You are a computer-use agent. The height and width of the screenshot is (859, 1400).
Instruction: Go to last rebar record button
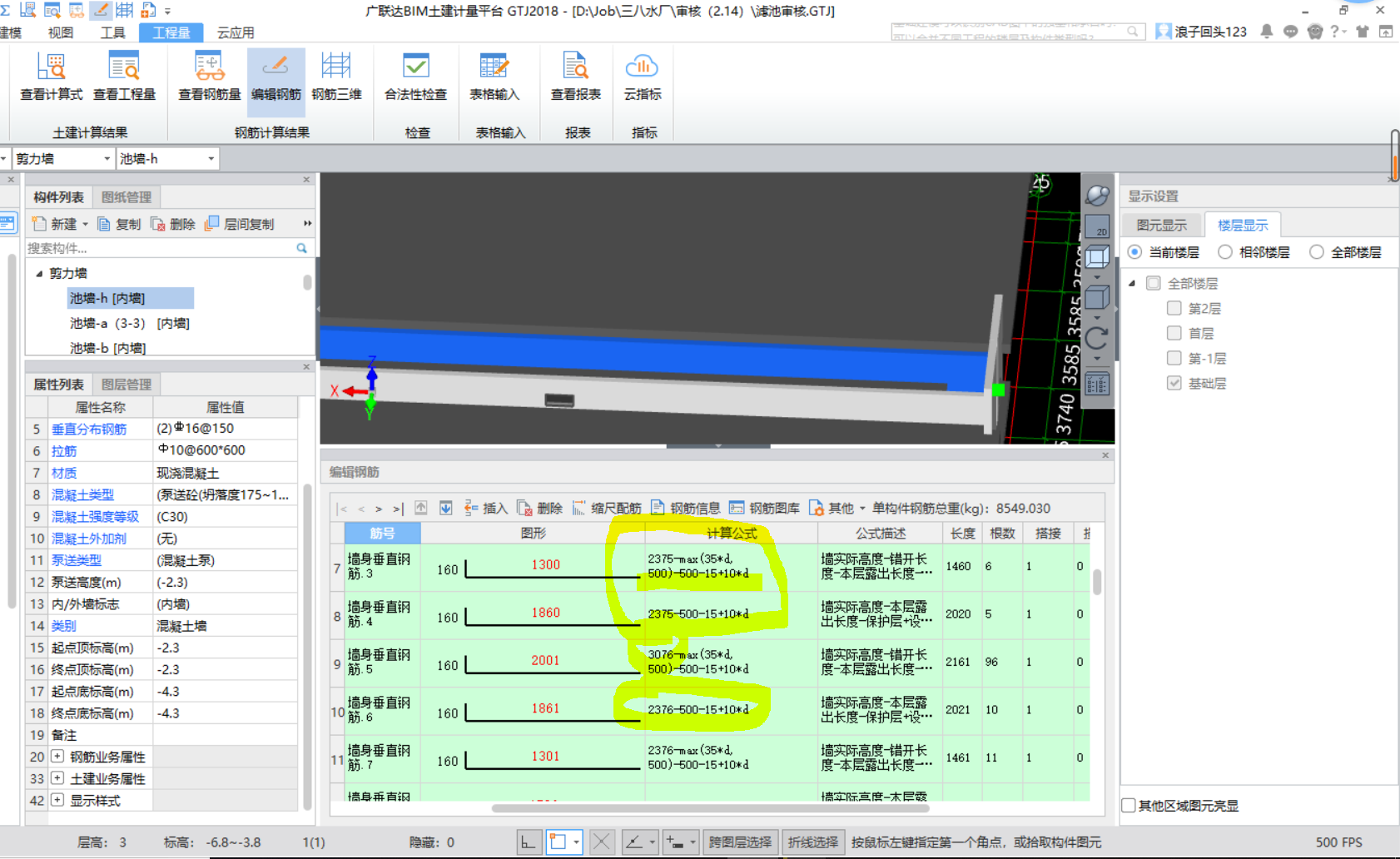(x=397, y=508)
